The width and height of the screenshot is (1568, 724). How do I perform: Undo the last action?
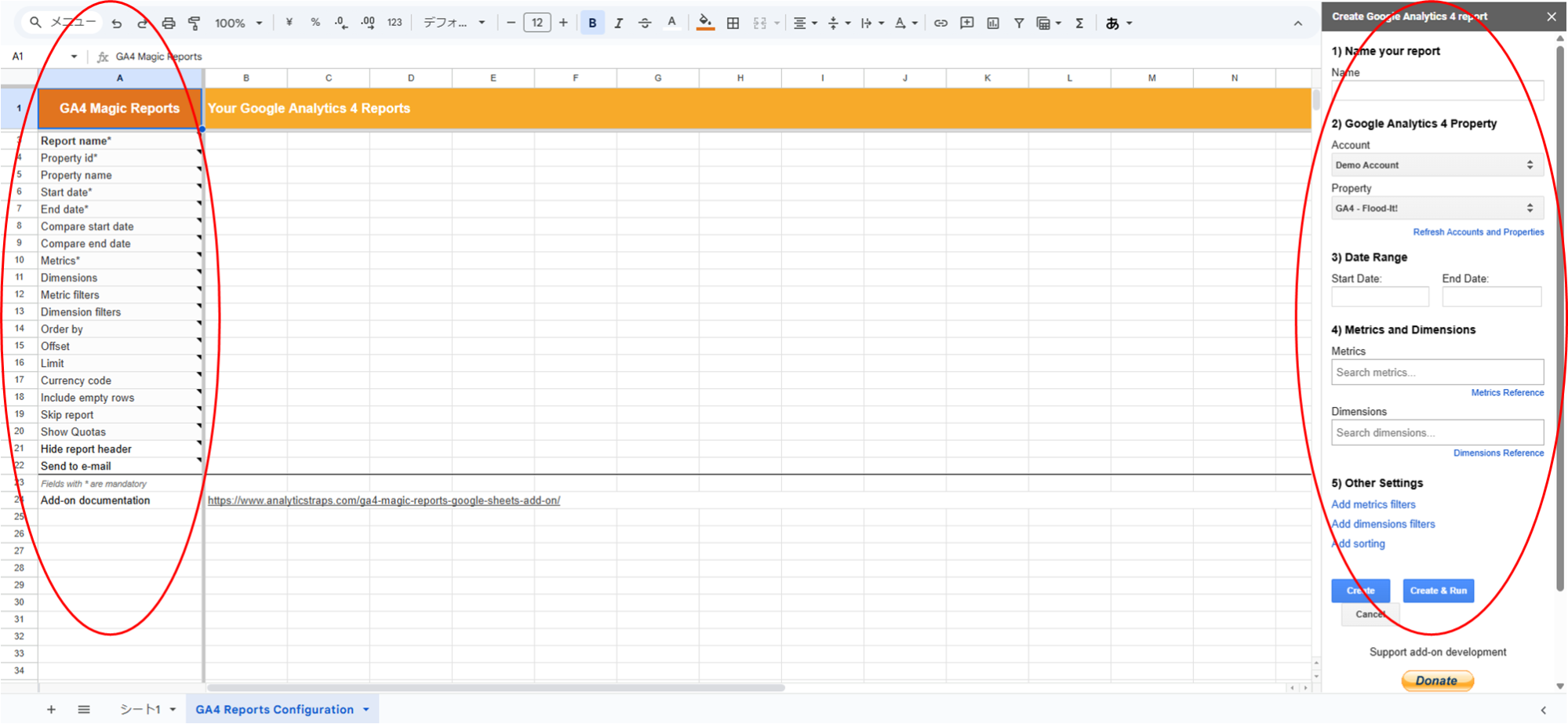117,24
